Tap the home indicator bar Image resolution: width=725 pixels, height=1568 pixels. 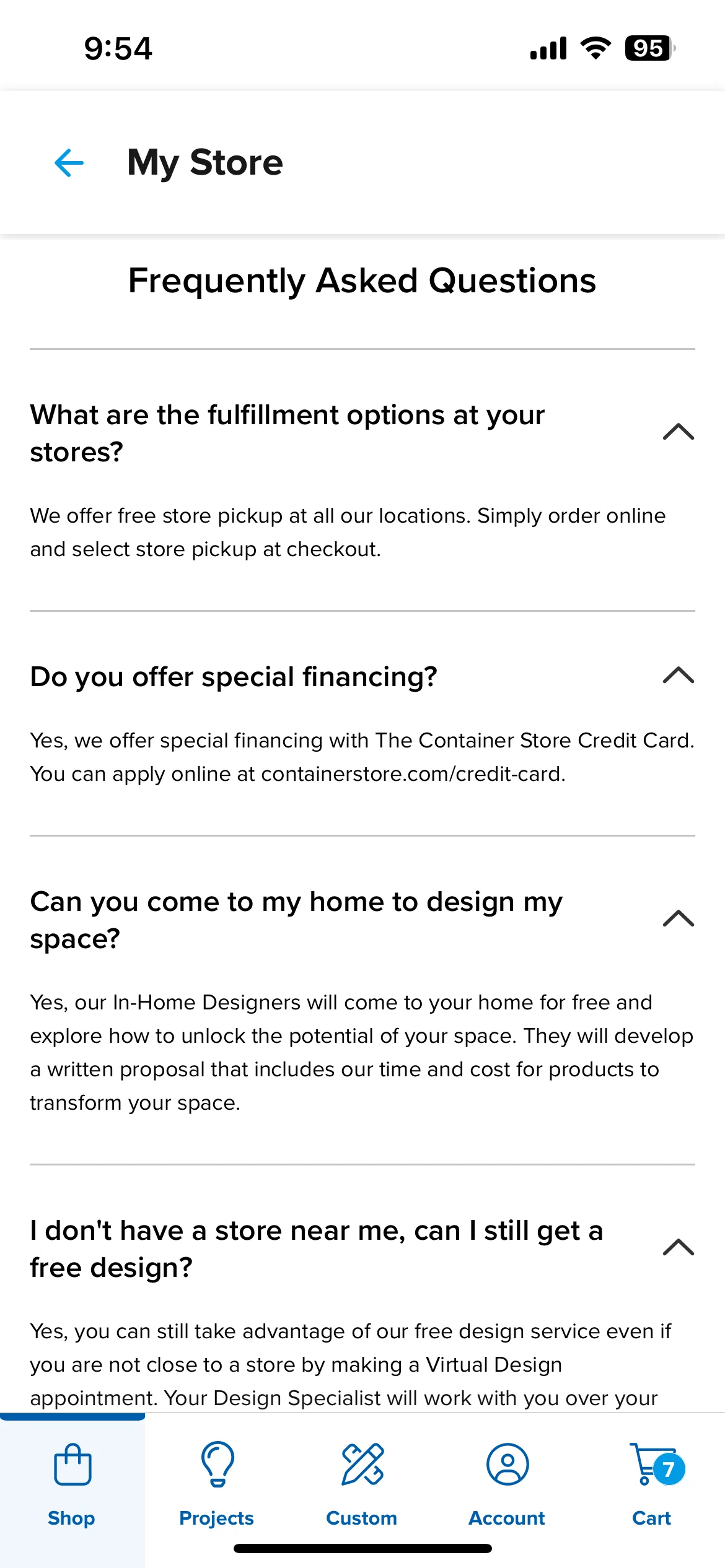362,1549
